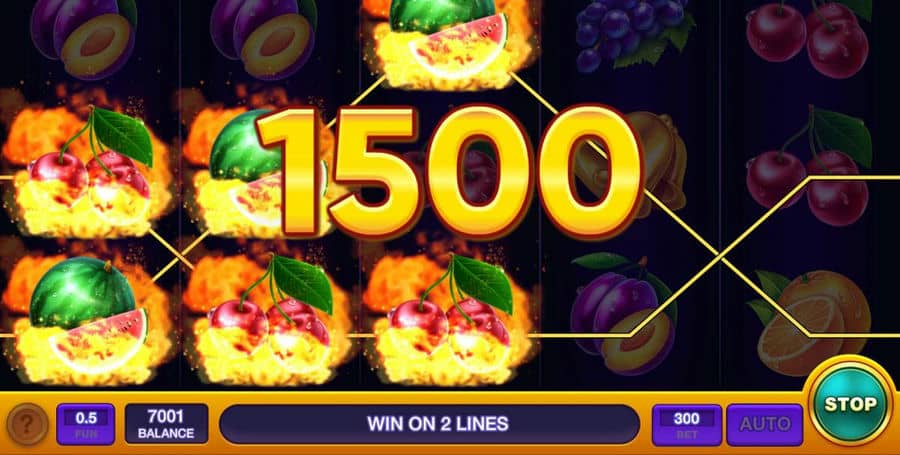900x455 pixels.
Task: Click the WIN ON 2 LINES message bar
Action: pyautogui.click(x=429, y=424)
